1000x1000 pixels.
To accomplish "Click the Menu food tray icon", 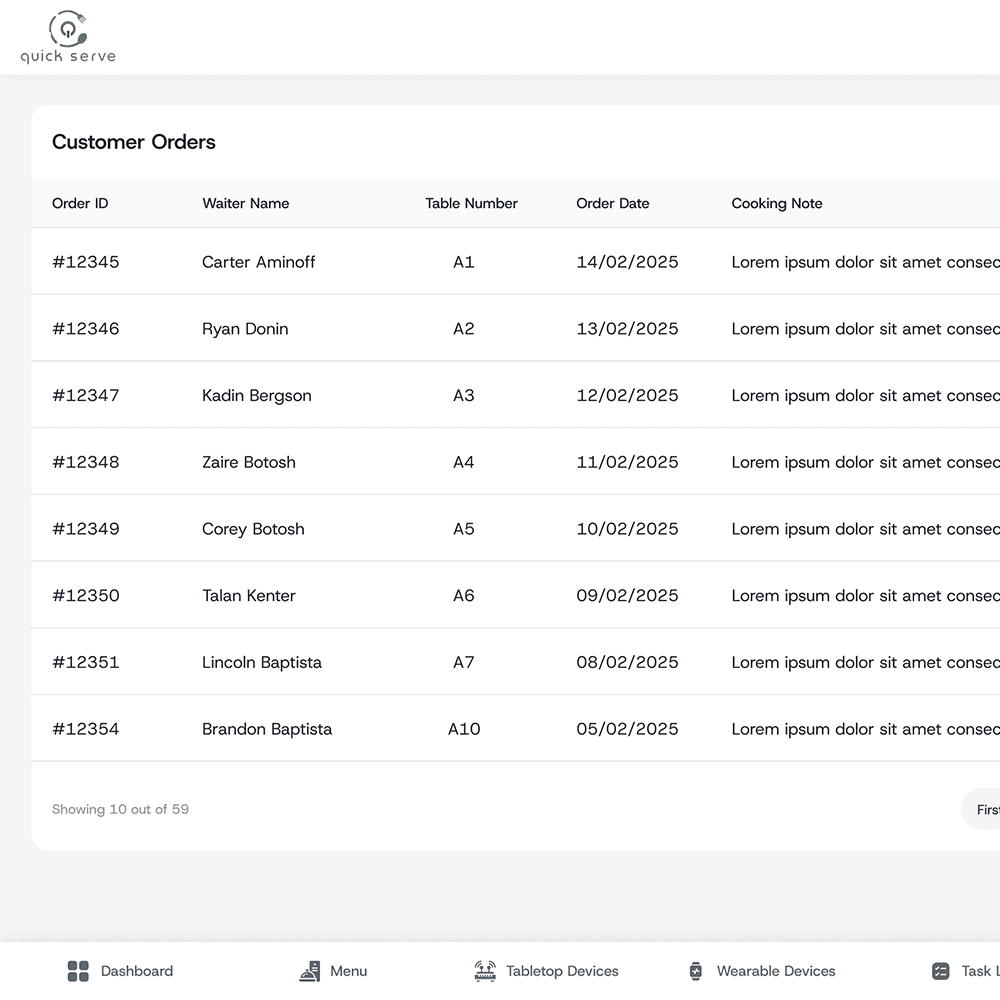I will 310,971.
